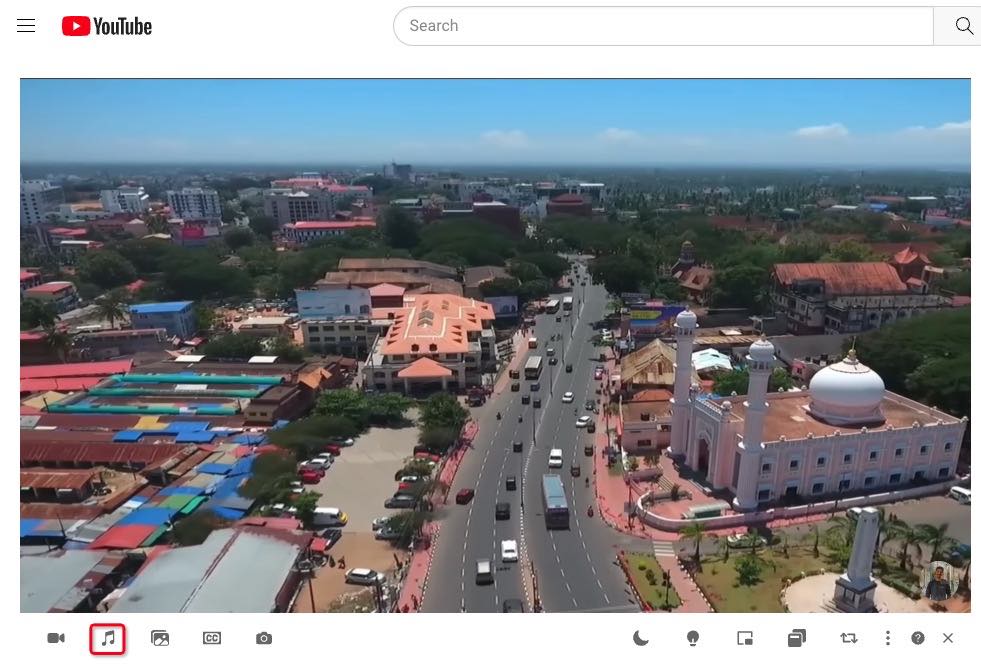Open the screenshot gallery icon
981x666 pixels.
pyautogui.click(x=161, y=637)
